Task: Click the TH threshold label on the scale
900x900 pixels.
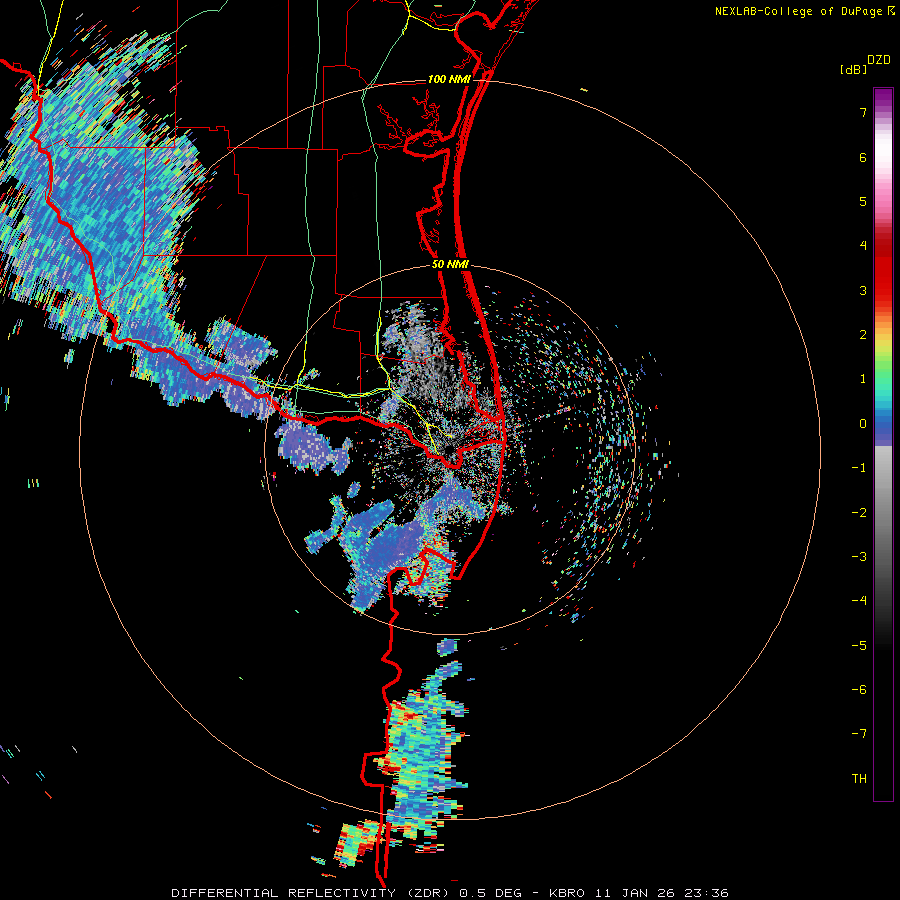Action: [x=859, y=779]
